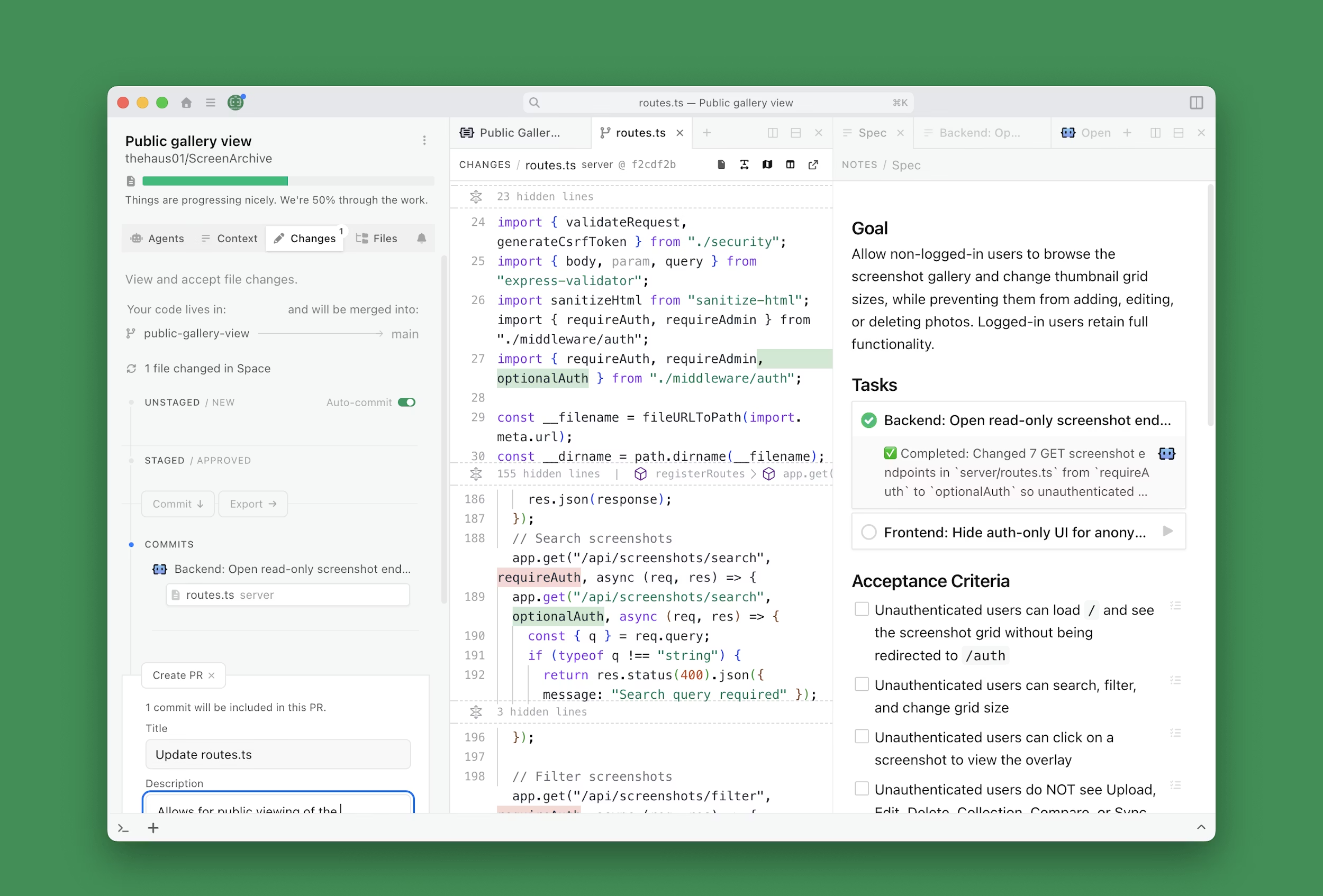Click the open-externally icon in changes toolbar
Viewport: 1323px width, 896px height.
(x=813, y=165)
